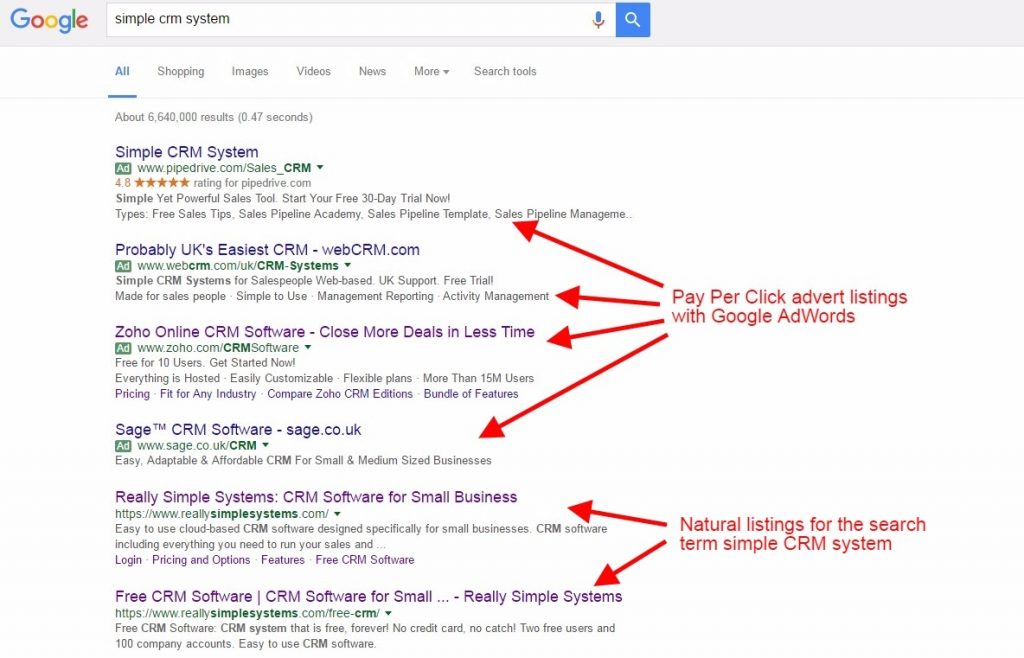Open the Fit for Any Industry sitelink
The width and height of the screenshot is (1024, 658).
tap(208, 394)
